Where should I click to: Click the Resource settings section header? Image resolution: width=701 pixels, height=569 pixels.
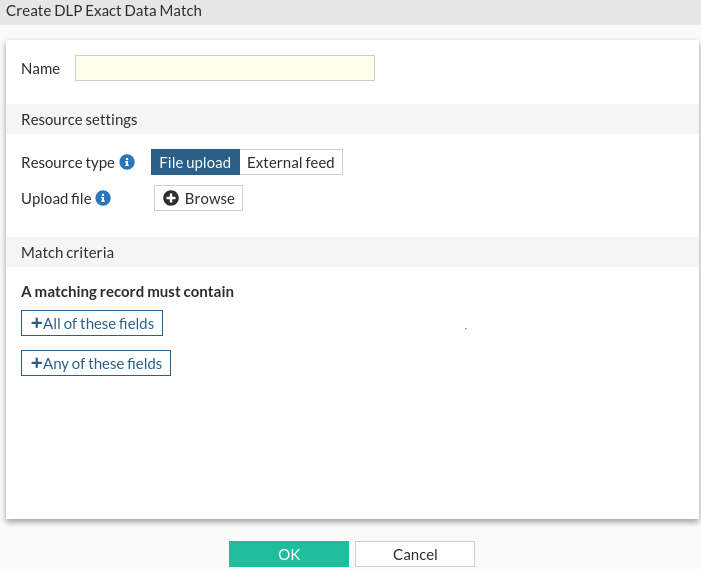pos(79,119)
